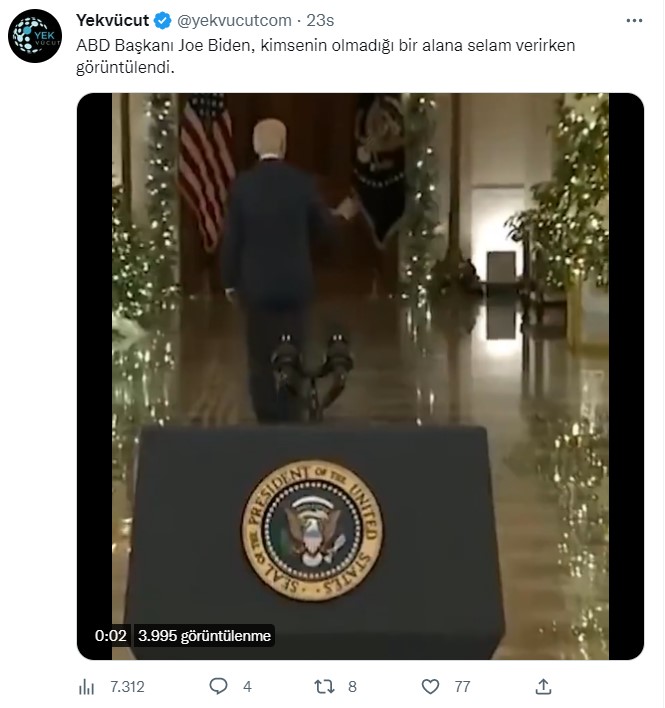Click the reply count of 4
This screenshot has width=665, height=708.
pos(247,687)
